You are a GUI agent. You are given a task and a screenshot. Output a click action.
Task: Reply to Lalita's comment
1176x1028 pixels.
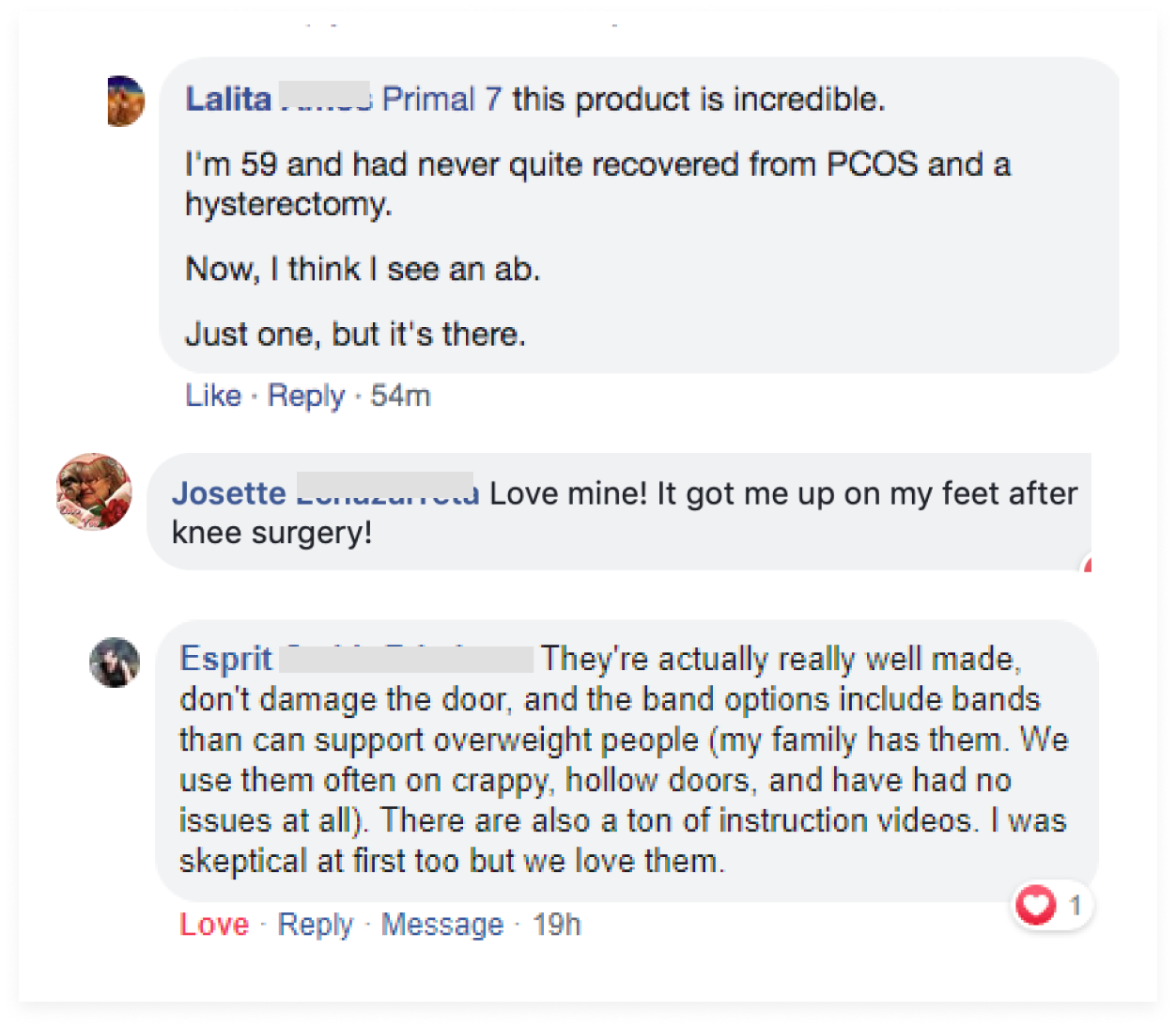tap(306, 396)
